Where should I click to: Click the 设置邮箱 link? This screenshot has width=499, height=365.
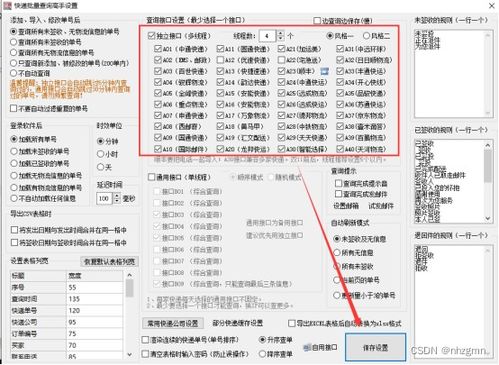point(346,206)
